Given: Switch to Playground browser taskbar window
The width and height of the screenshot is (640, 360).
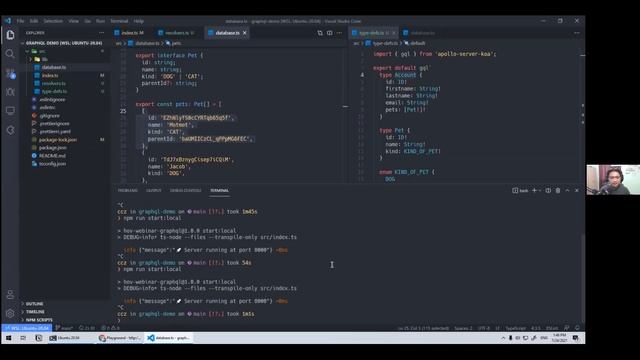Looking at the screenshot, I should tap(120, 338).
